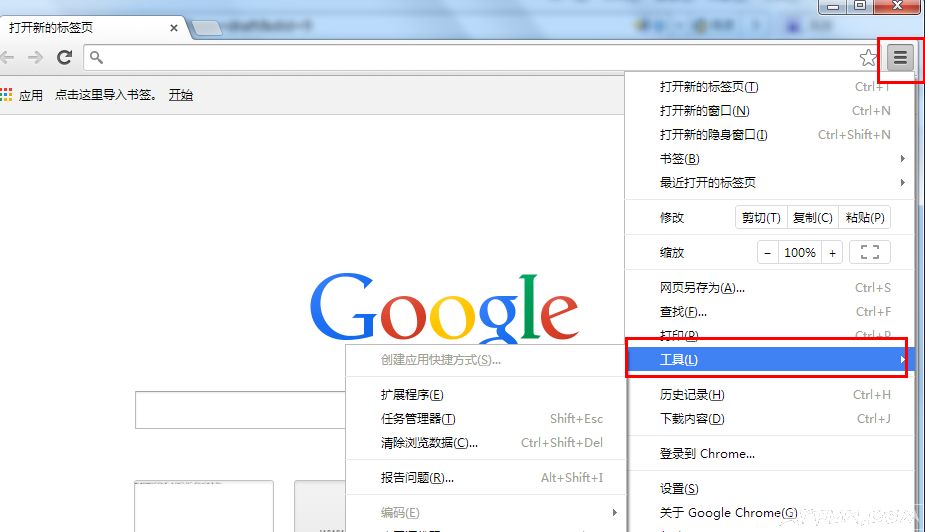Select 清除浏览数据(C)... submenu item
This screenshot has width=925, height=532.
[x=485, y=442]
